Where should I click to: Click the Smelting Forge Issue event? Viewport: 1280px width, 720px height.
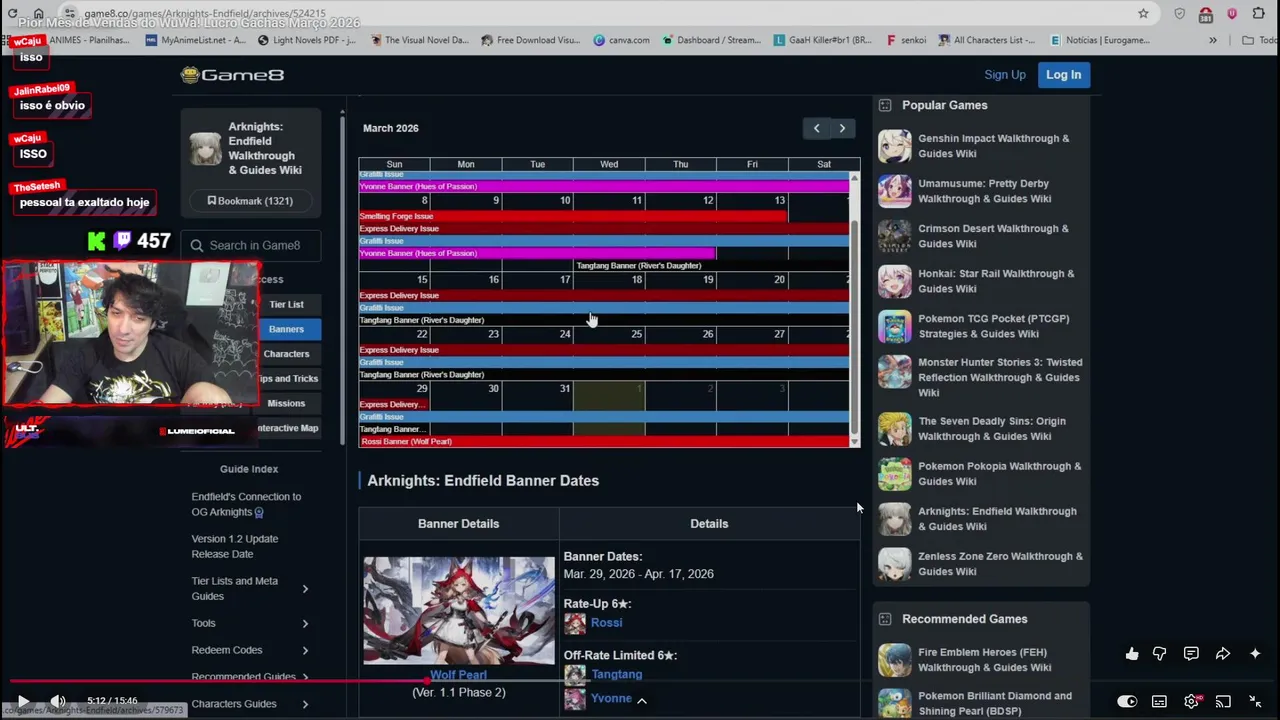[573, 216]
